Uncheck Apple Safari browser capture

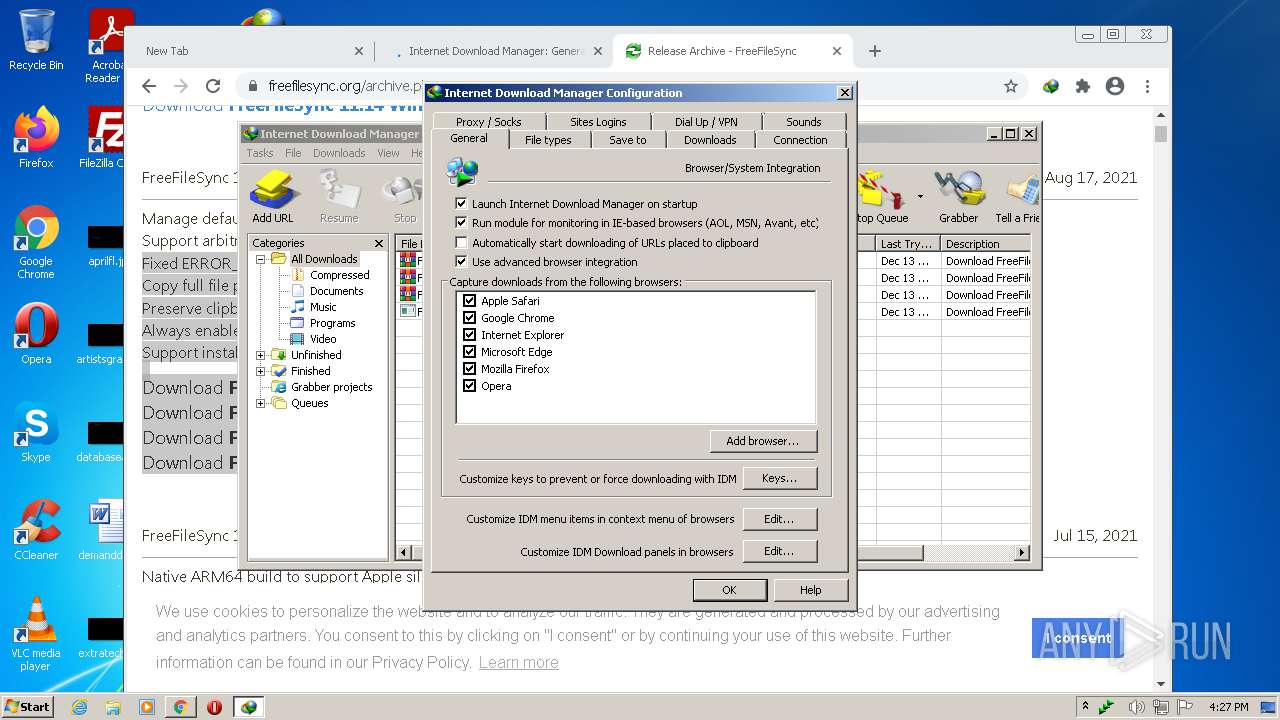coord(469,301)
